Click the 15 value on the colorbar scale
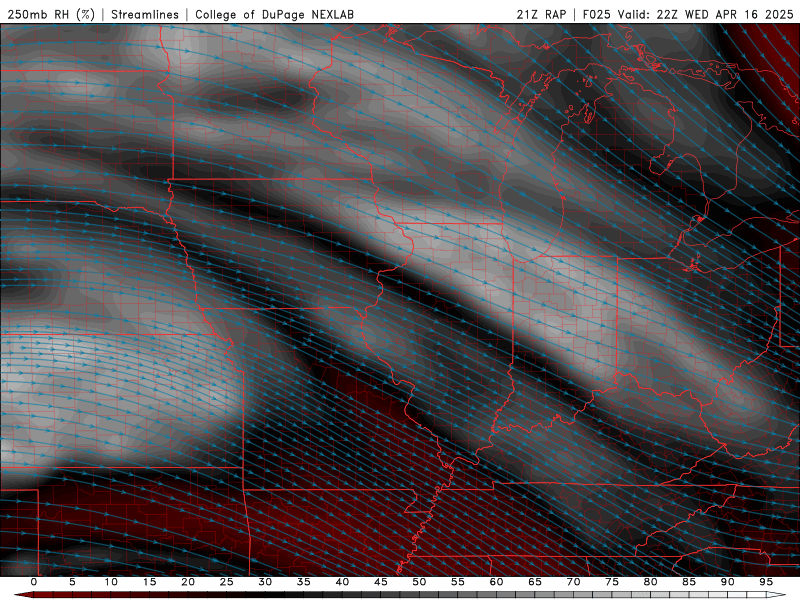The height and width of the screenshot is (600, 800). tap(149, 582)
